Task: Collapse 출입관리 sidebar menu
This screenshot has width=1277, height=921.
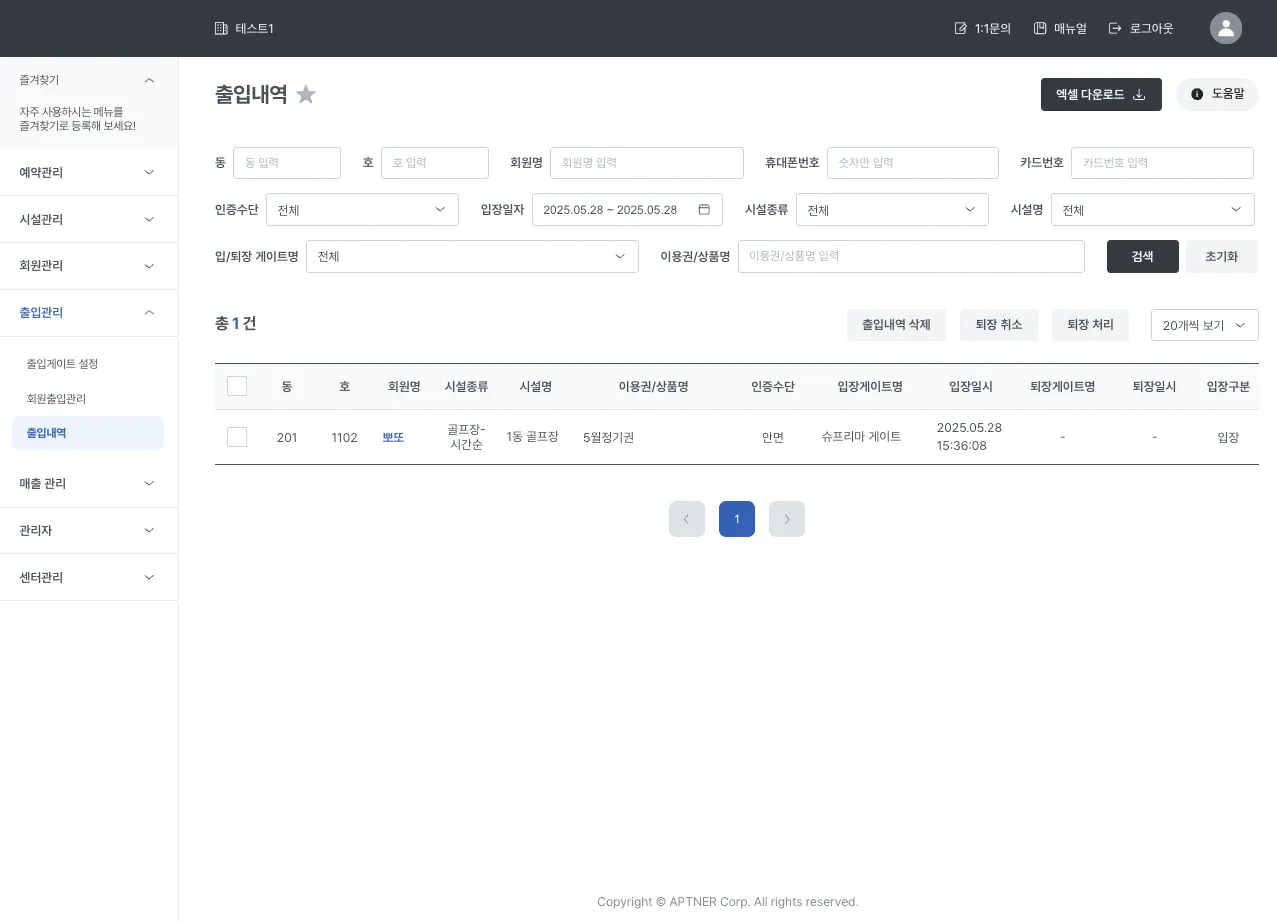Action: click(x=149, y=313)
